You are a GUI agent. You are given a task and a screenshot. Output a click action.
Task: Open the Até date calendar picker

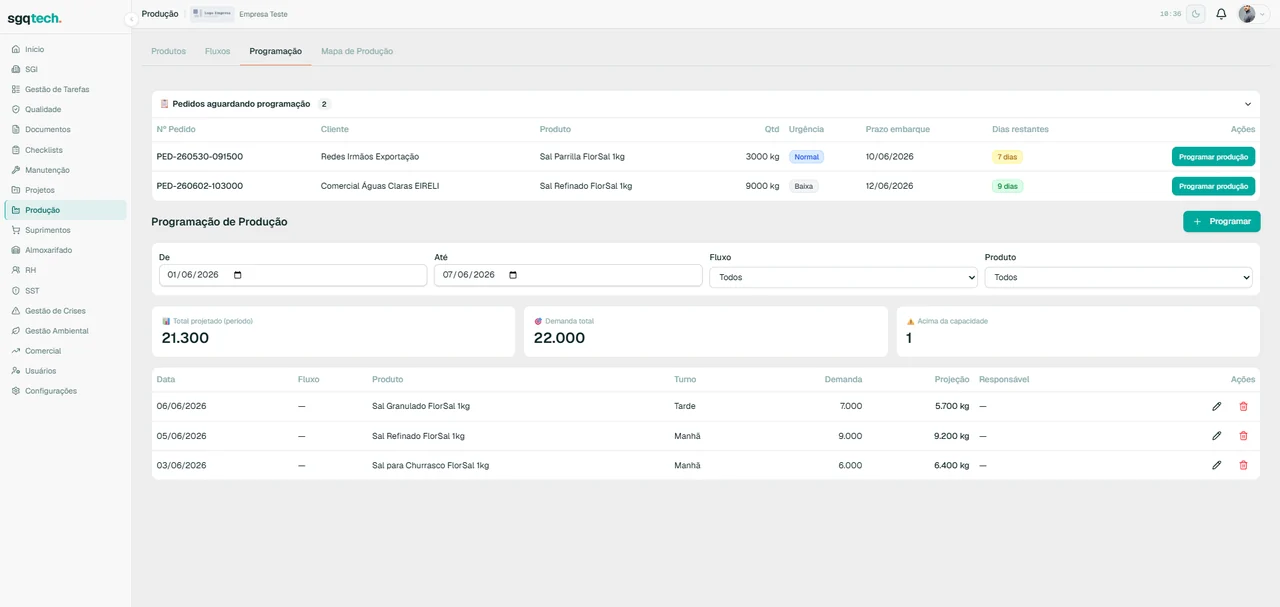coord(513,275)
